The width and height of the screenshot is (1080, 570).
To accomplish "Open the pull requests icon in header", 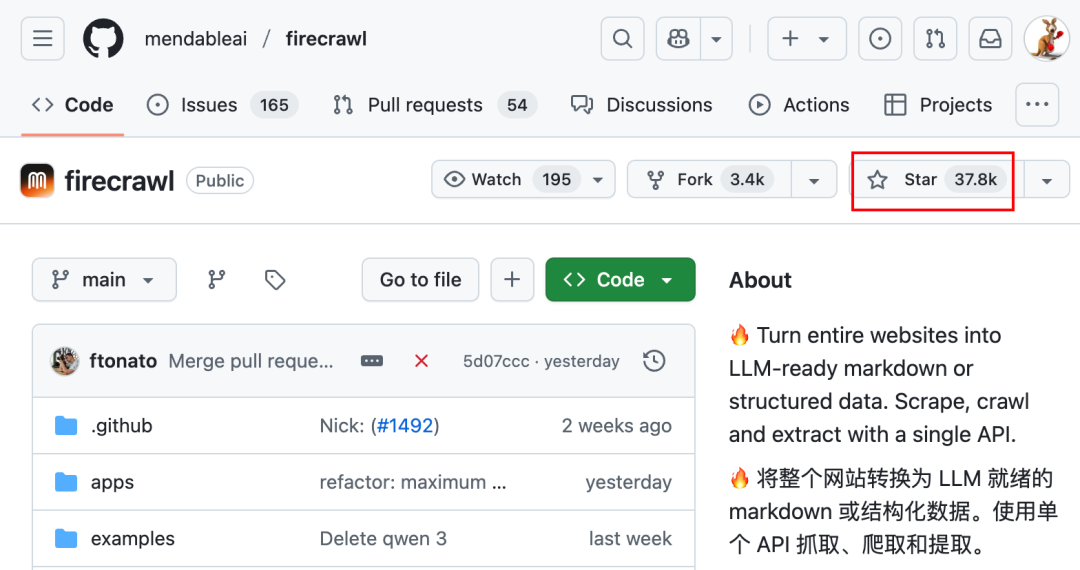I will click(935, 39).
